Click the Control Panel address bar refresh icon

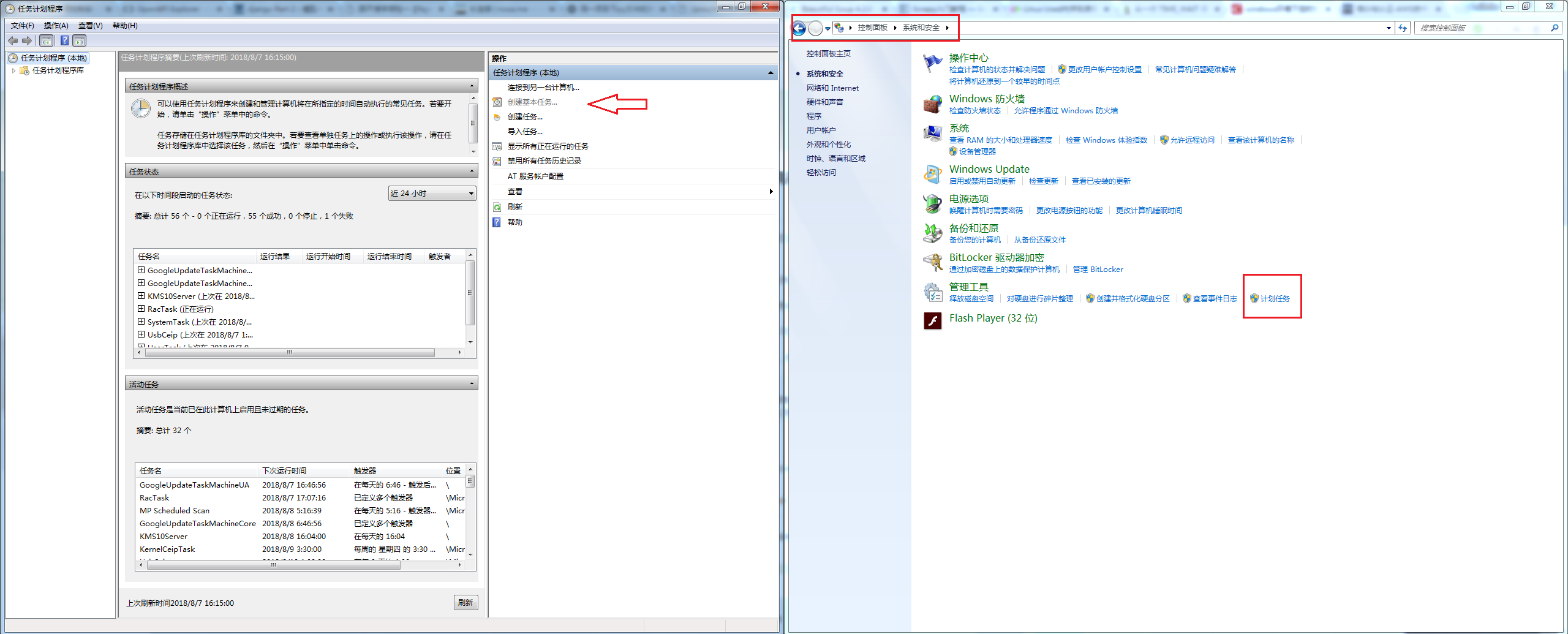(x=1403, y=28)
